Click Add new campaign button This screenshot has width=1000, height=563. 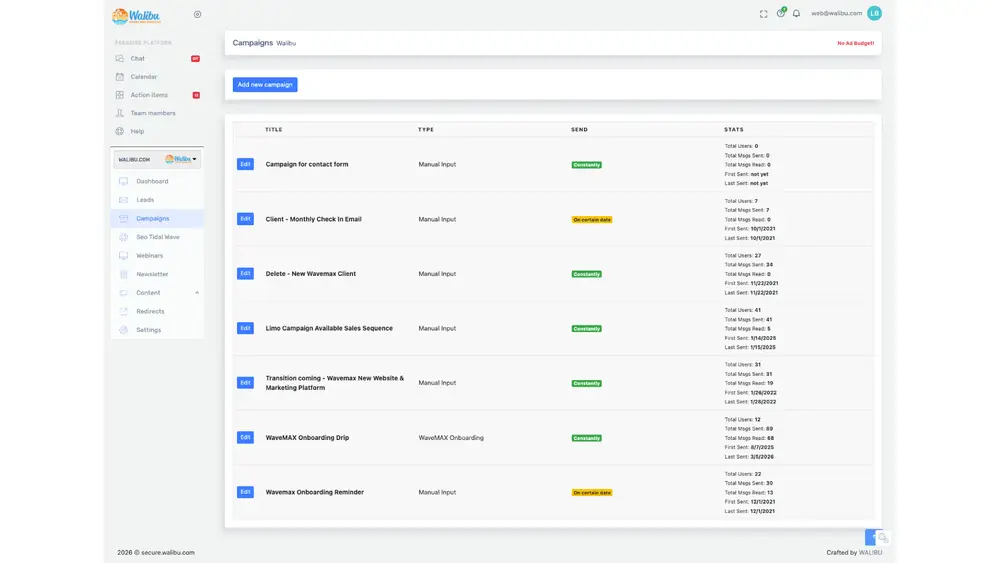tap(265, 84)
